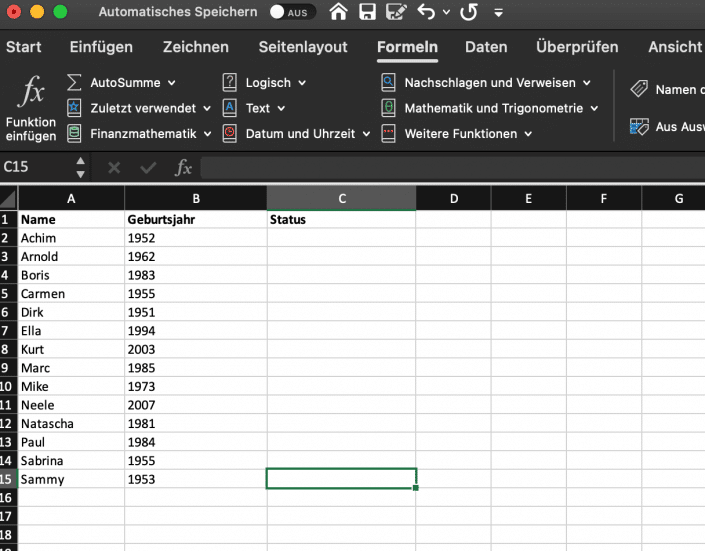705x551 pixels.
Task: Click the Redo circular arrow icon
Action: pyautogui.click(x=468, y=13)
